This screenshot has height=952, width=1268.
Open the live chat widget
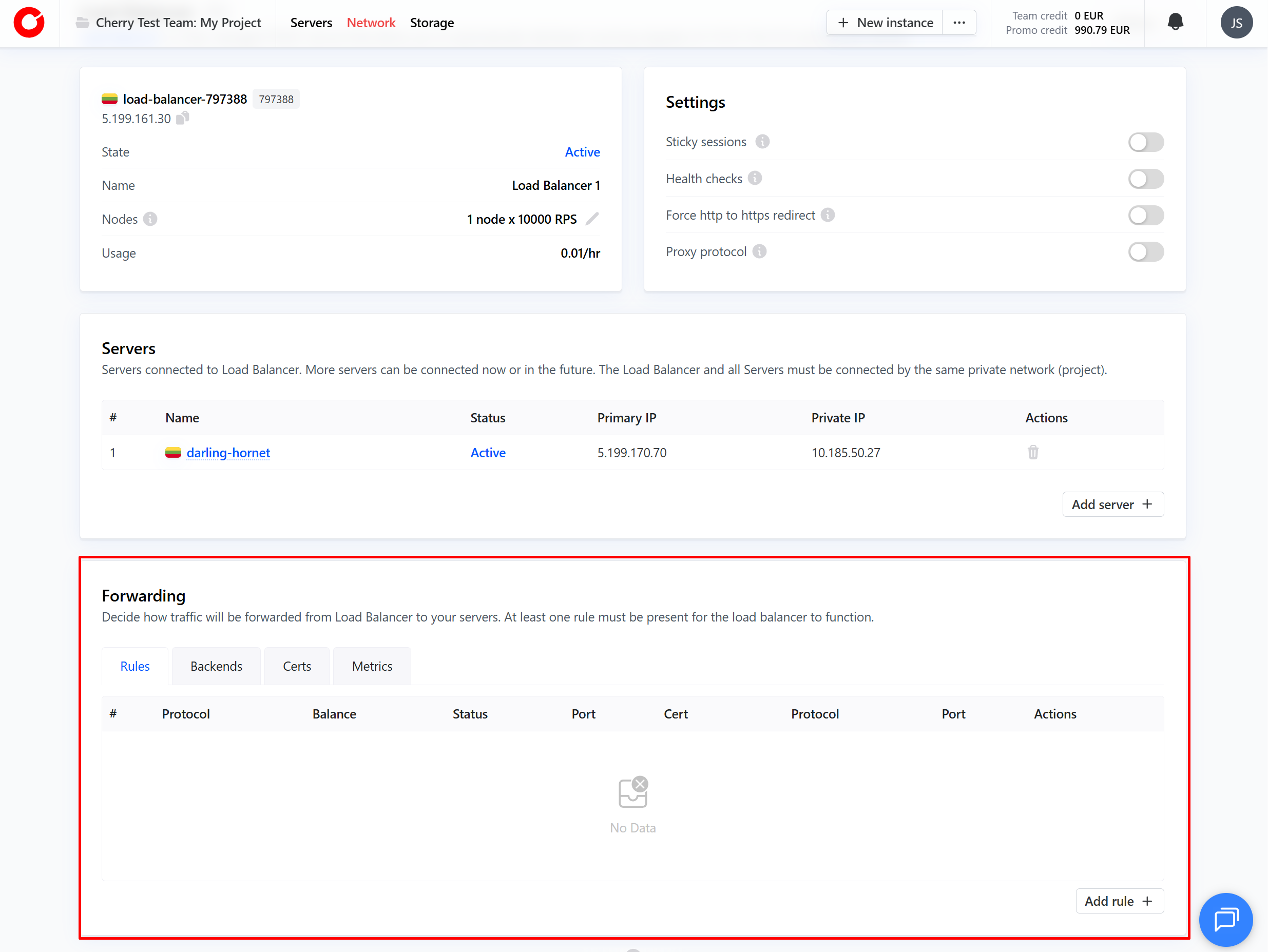click(x=1225, y=919)
